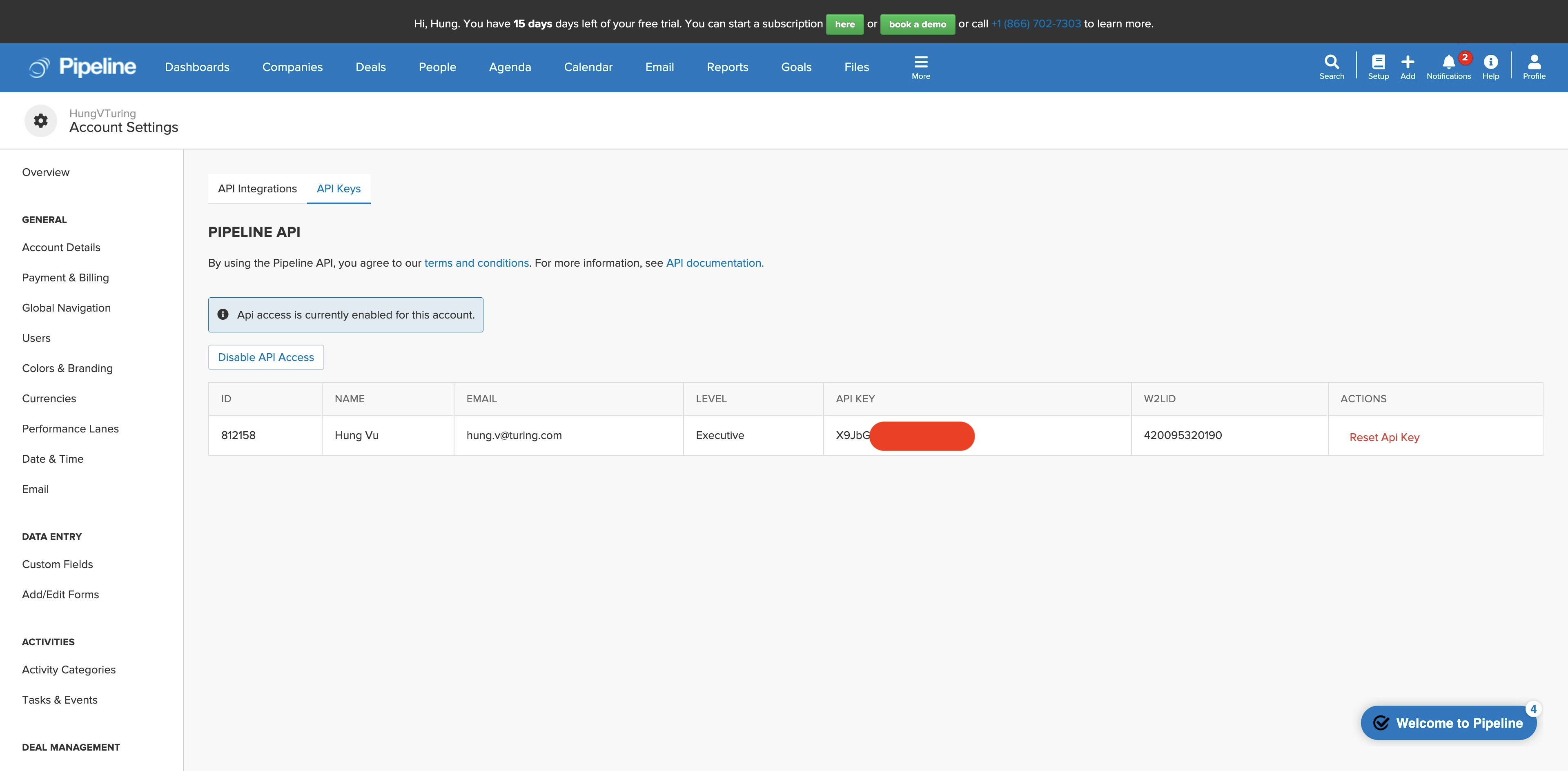Go to Payment & Billing settings

click(65, 278)
